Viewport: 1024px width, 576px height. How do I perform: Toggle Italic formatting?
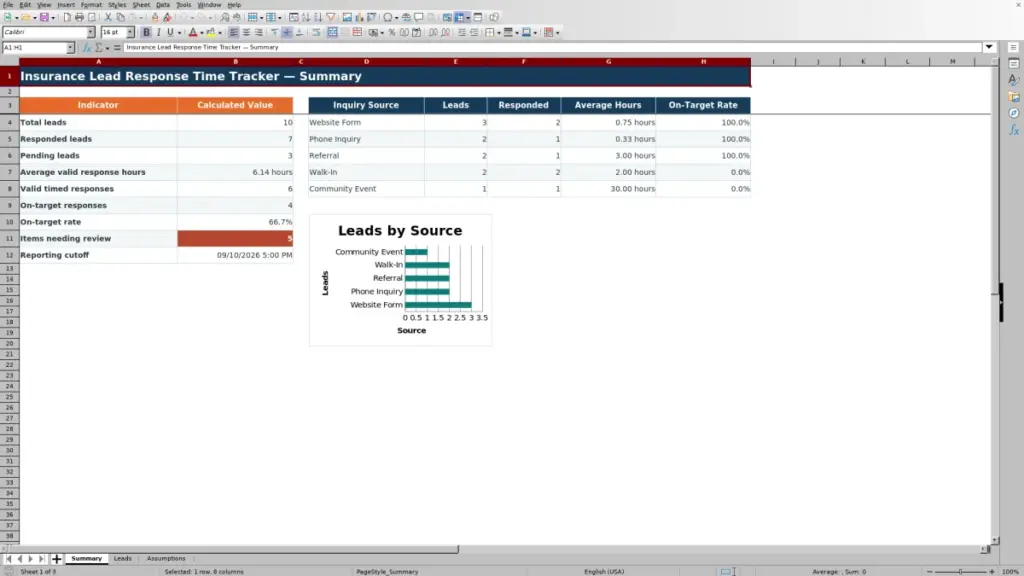pos(159,32)
